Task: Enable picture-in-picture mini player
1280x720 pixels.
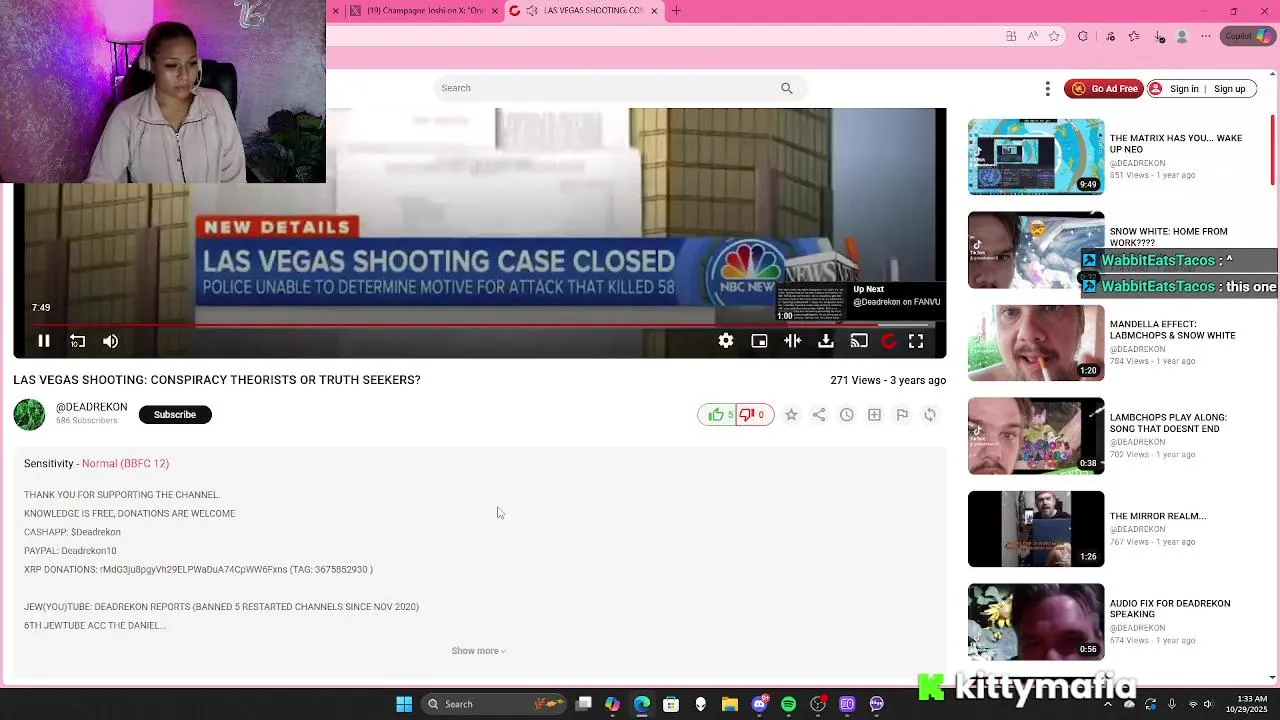Action: click(x=759, y=341)
